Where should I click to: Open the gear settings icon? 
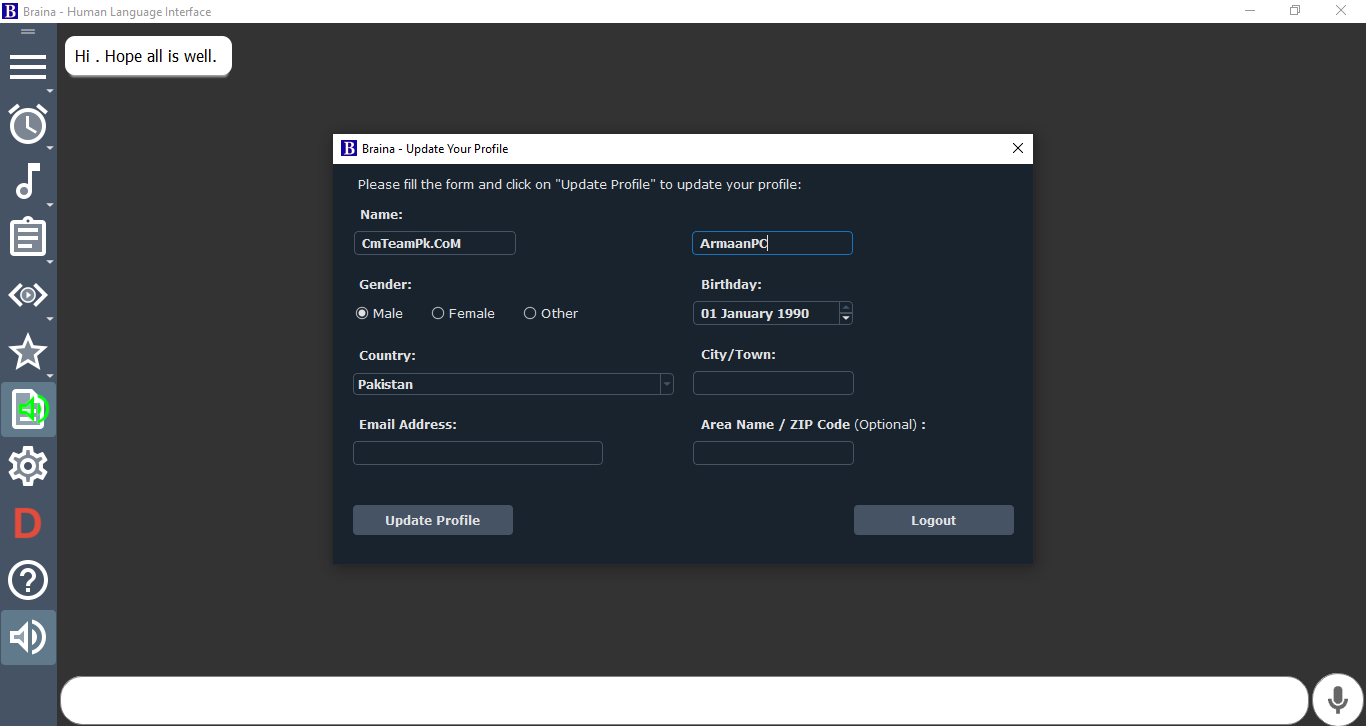28,466
